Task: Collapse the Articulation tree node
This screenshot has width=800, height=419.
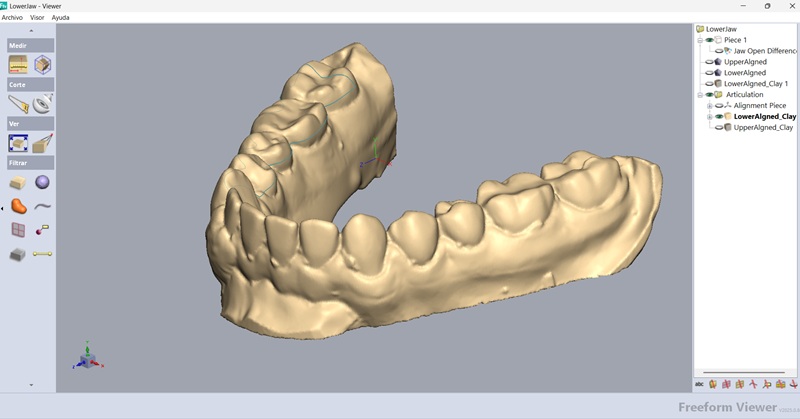Action: 701,95
